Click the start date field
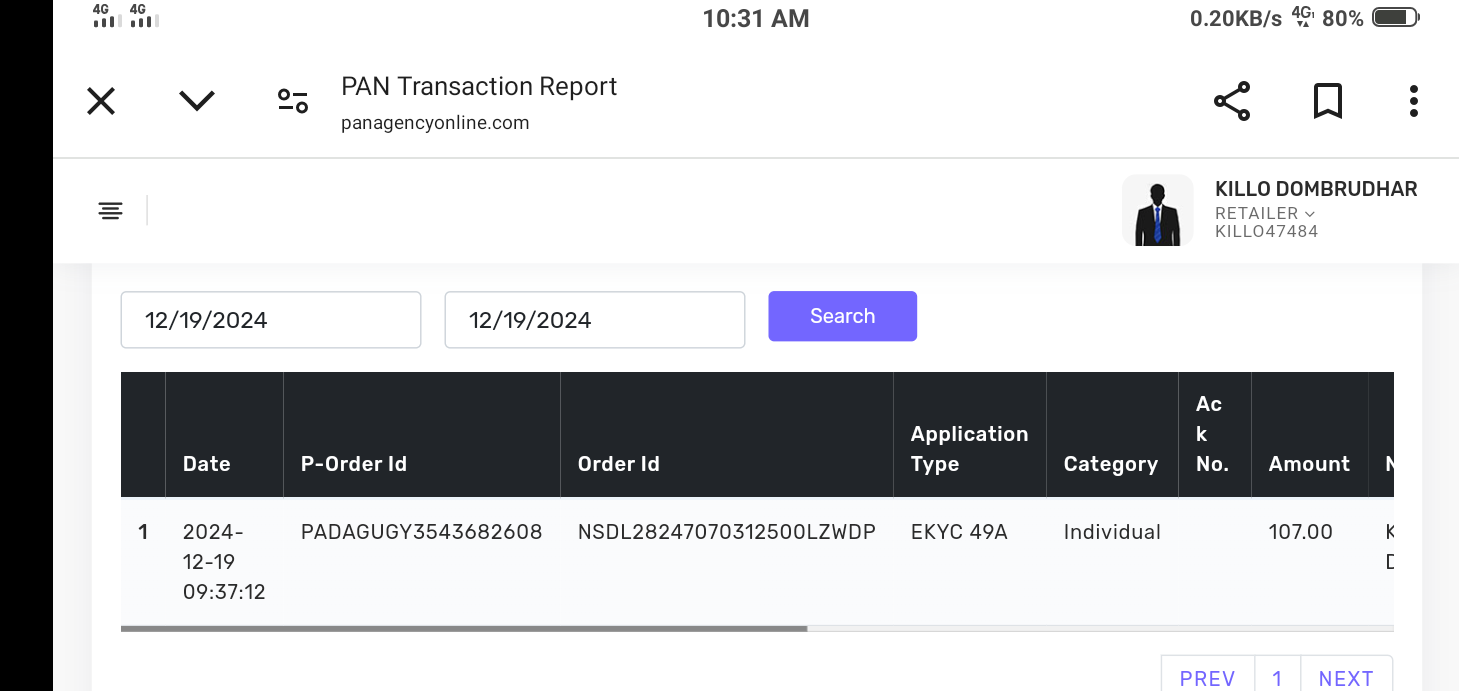 pyautogui.click(x=270, y=320)
